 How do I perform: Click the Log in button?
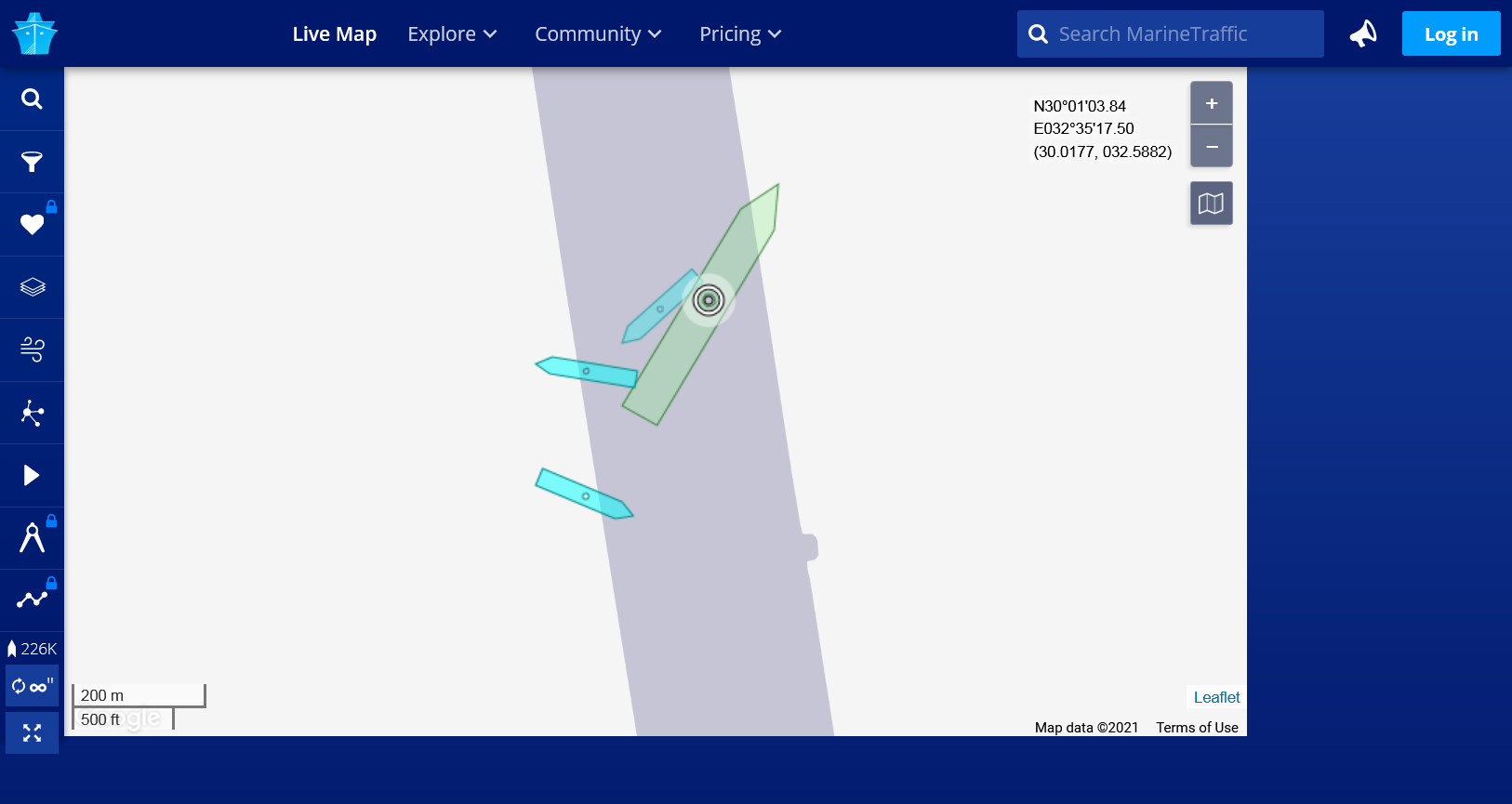point(1451,33)
